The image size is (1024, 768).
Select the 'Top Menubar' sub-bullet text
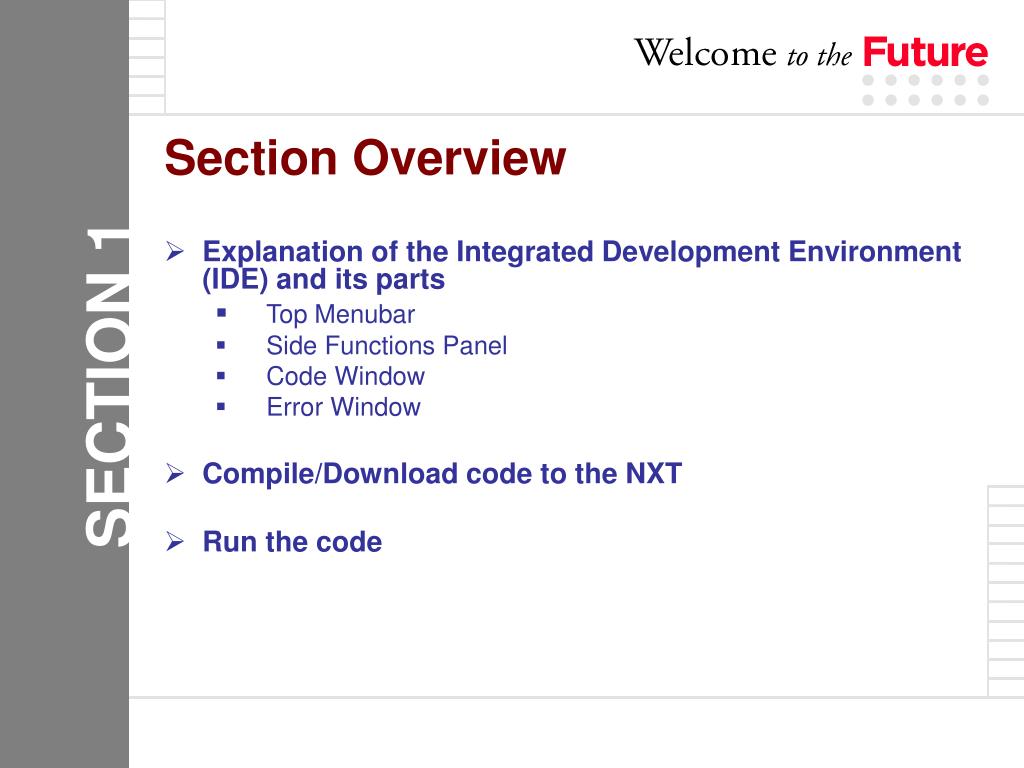pyautogui.click(x=340, y=315)
